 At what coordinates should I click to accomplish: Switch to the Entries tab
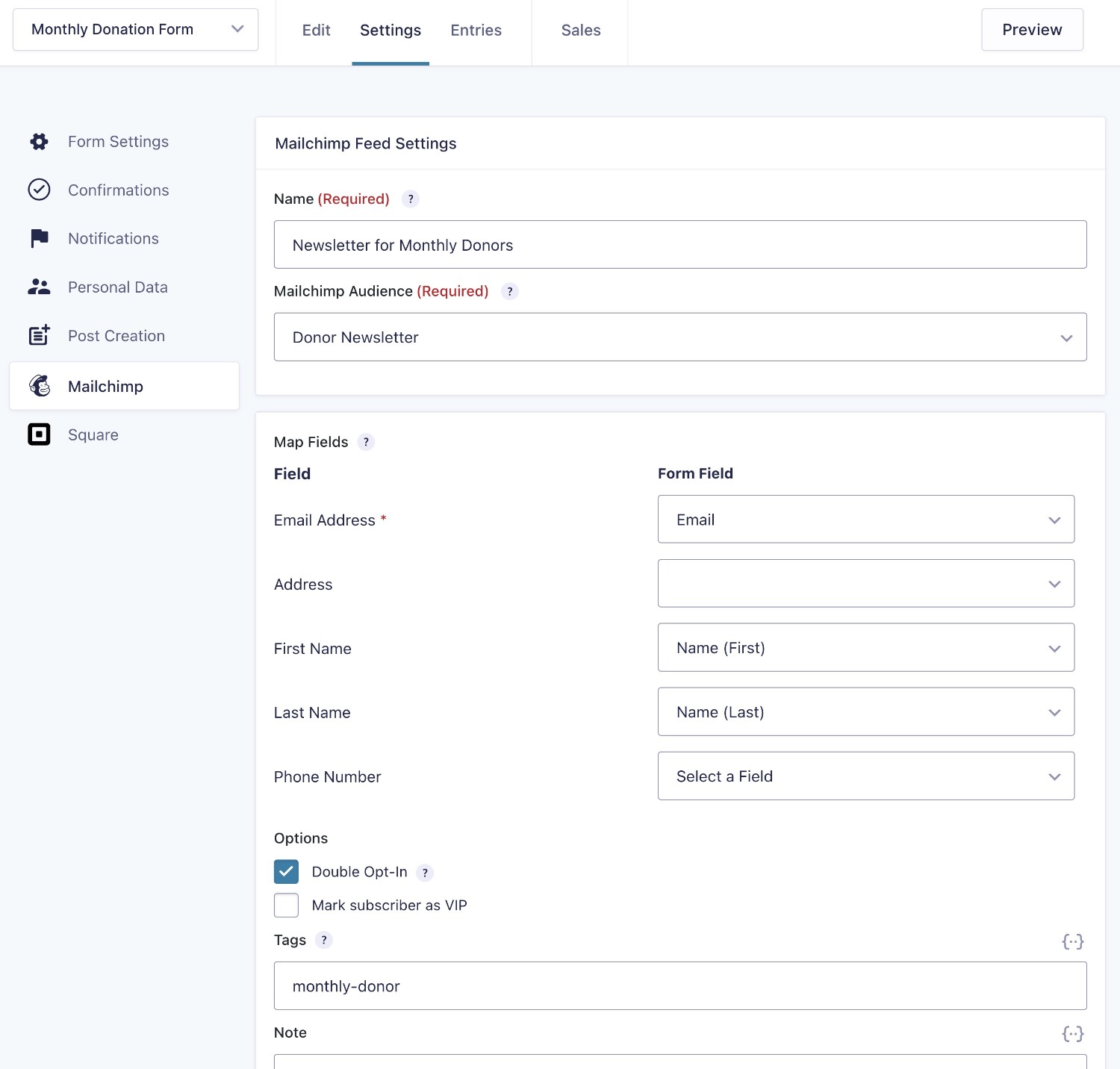click(476, 31)
